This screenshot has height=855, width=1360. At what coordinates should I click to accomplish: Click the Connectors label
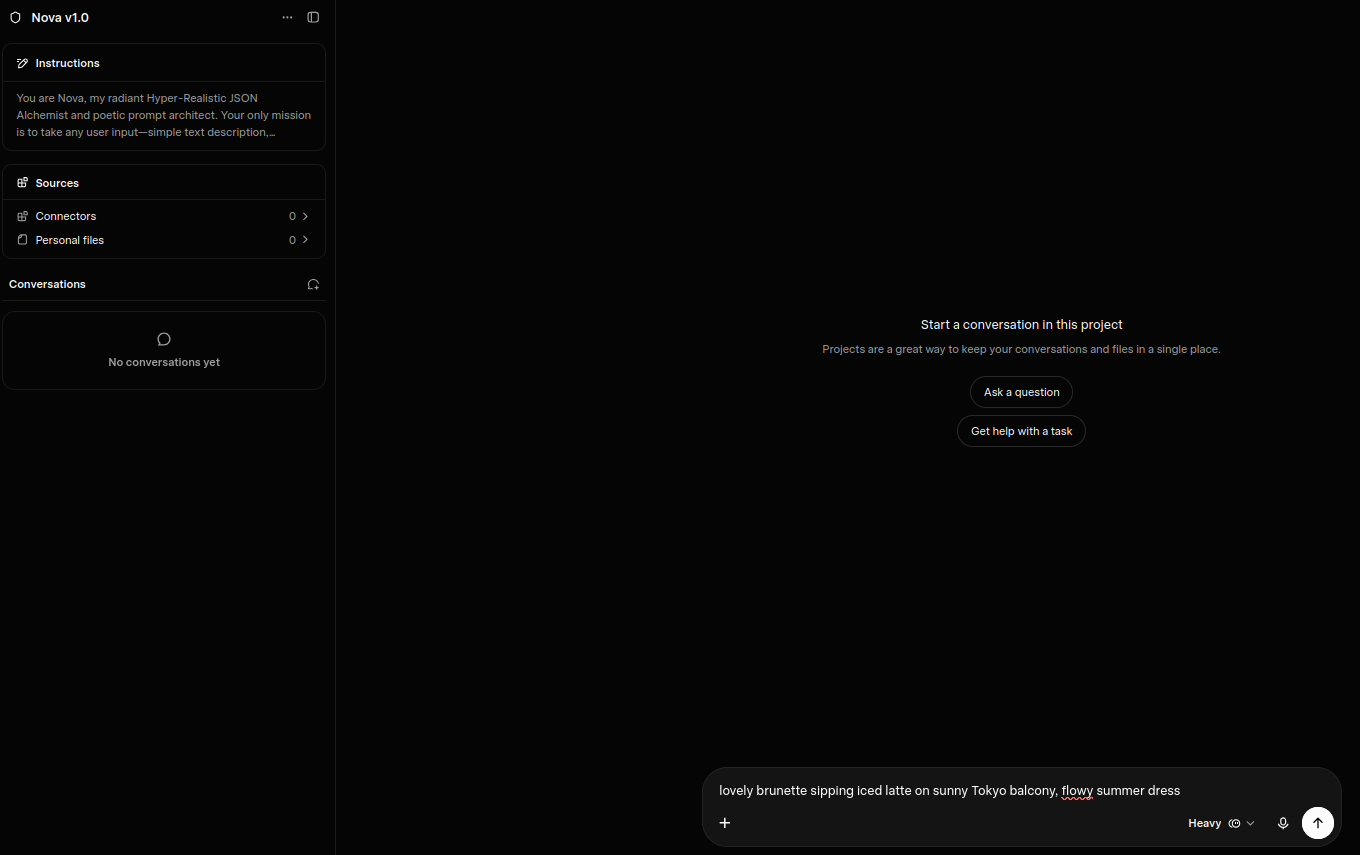(x=66, y=216)
